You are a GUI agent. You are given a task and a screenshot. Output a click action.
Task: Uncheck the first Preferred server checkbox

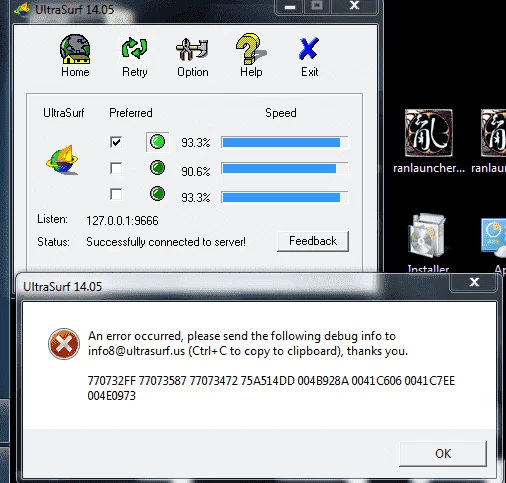click(116, 142)
